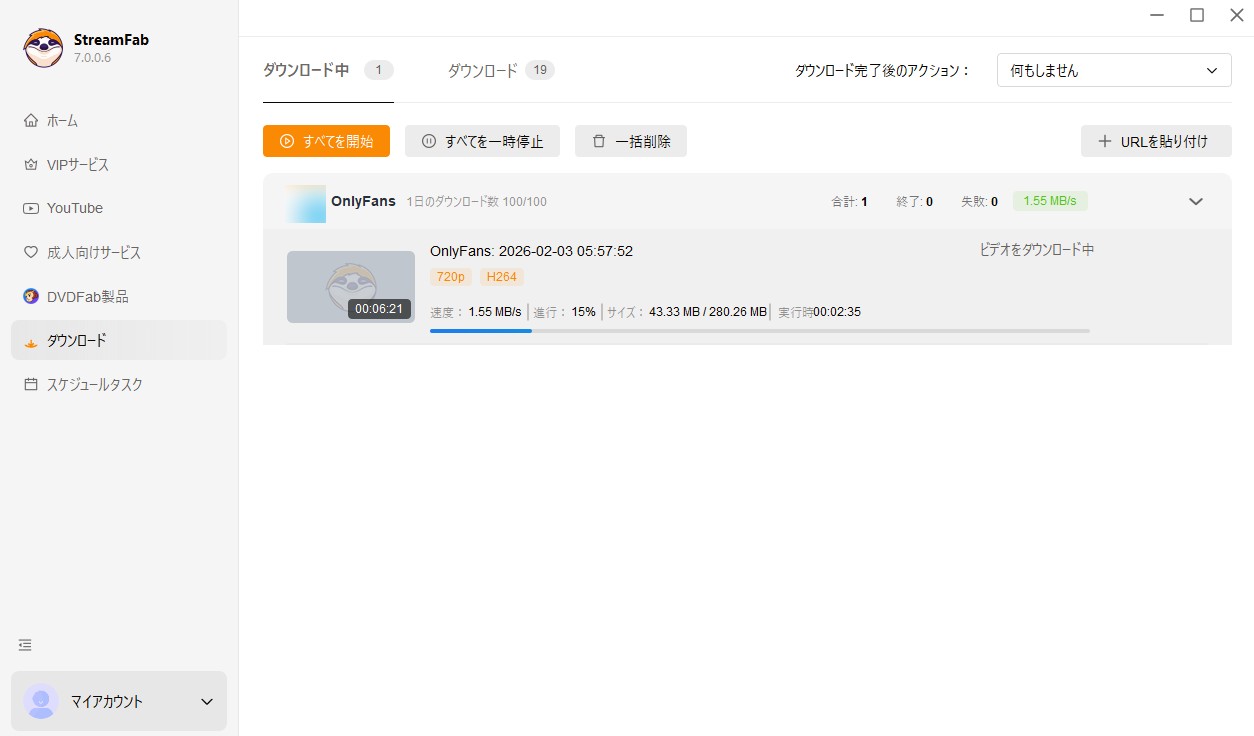Start all downloads with すべてを開始

click(x=326, y=141)
